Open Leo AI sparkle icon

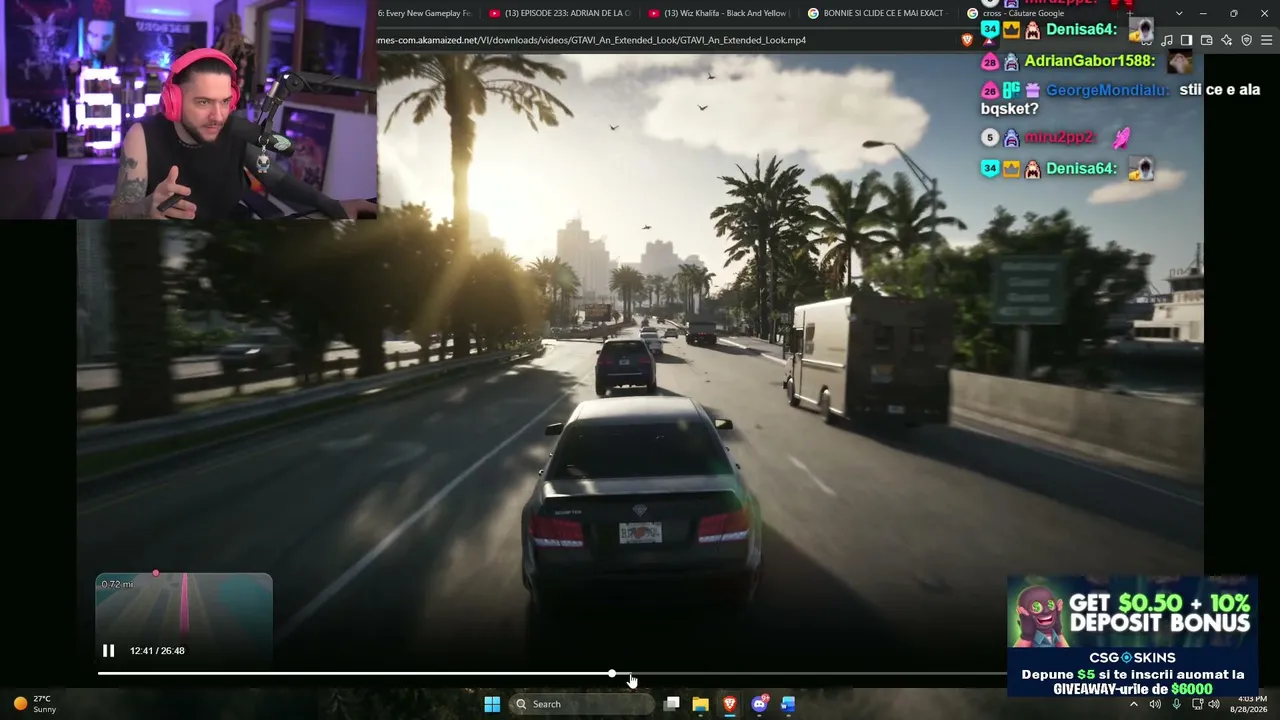pyautogui.click(x=1226, y=40)
